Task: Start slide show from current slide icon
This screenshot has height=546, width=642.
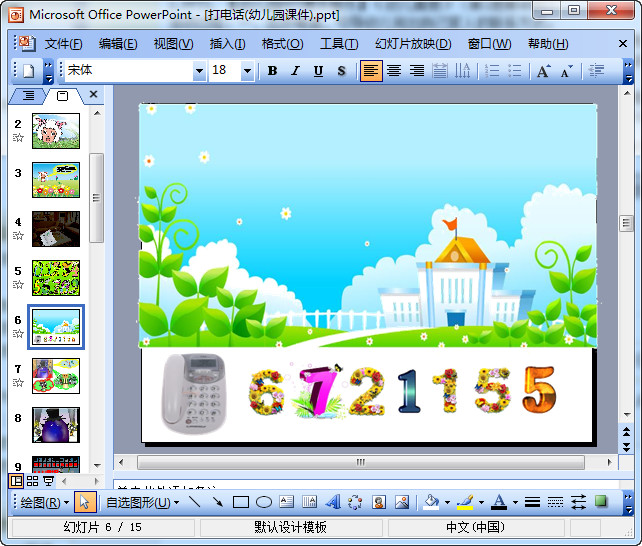Action: 49,481
